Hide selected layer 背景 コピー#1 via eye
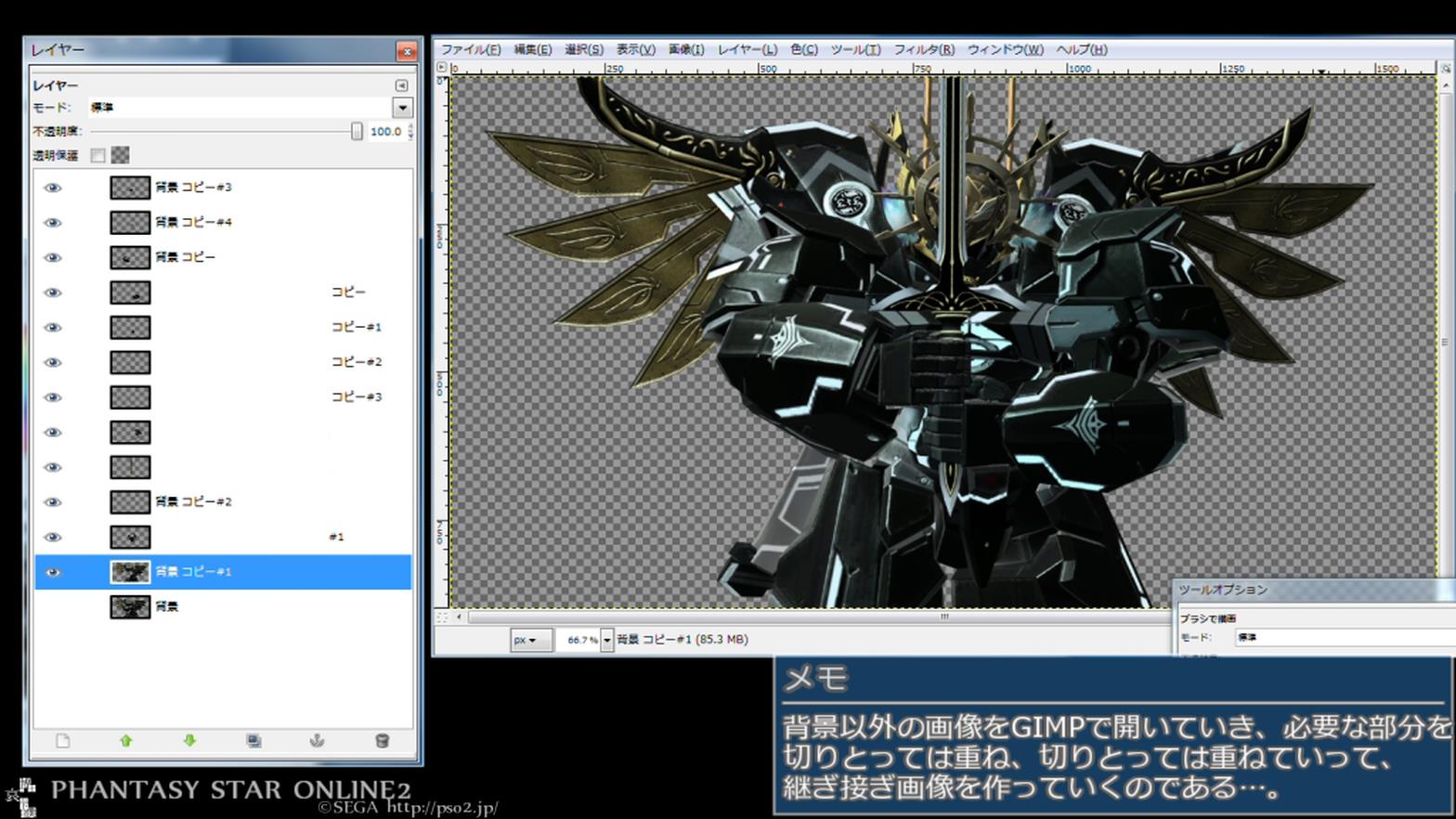The height and width of the screenshot is (819, 1456). (53, 572)
